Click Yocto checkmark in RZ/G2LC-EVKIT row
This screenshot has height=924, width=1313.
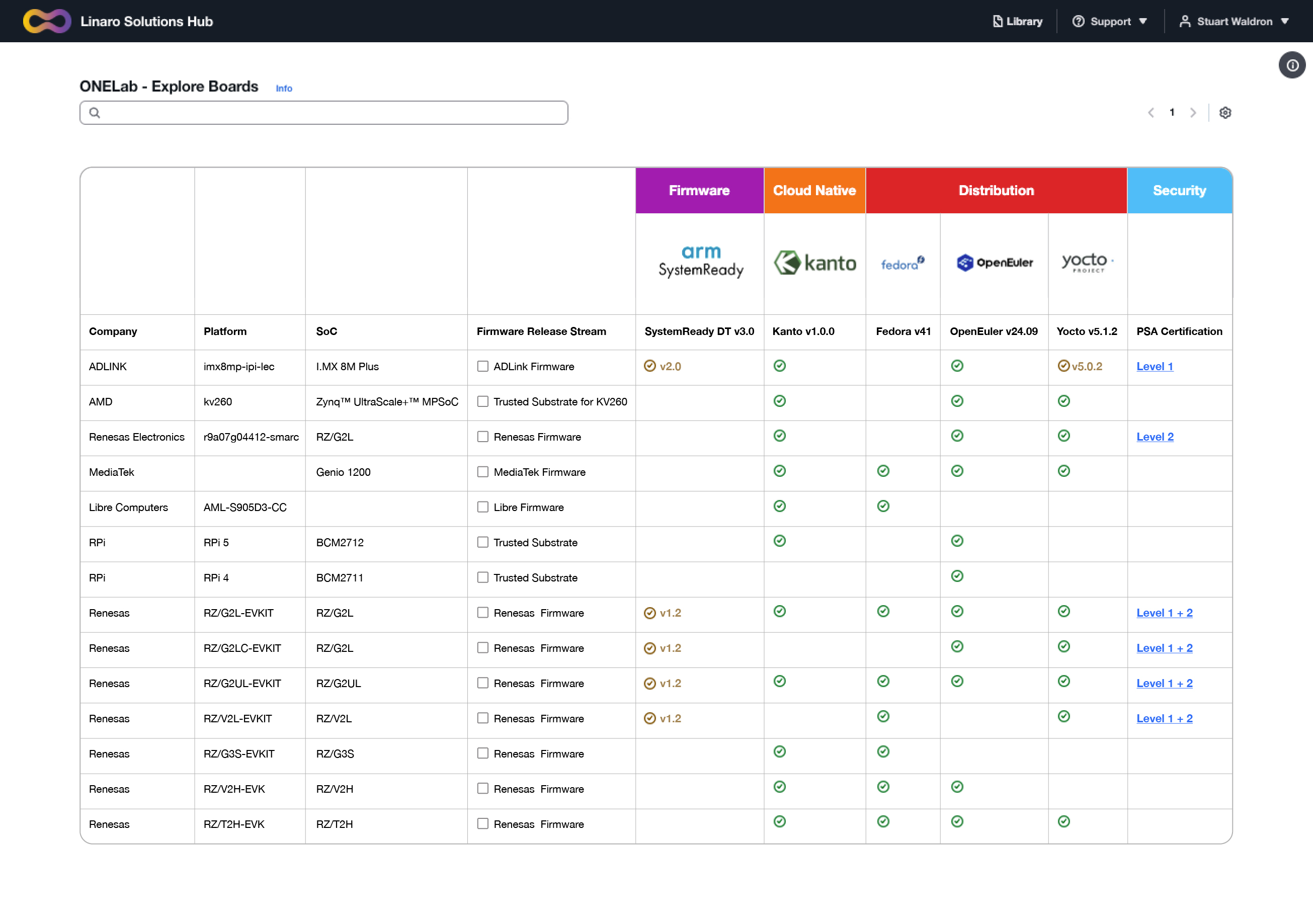[1063, 646]
